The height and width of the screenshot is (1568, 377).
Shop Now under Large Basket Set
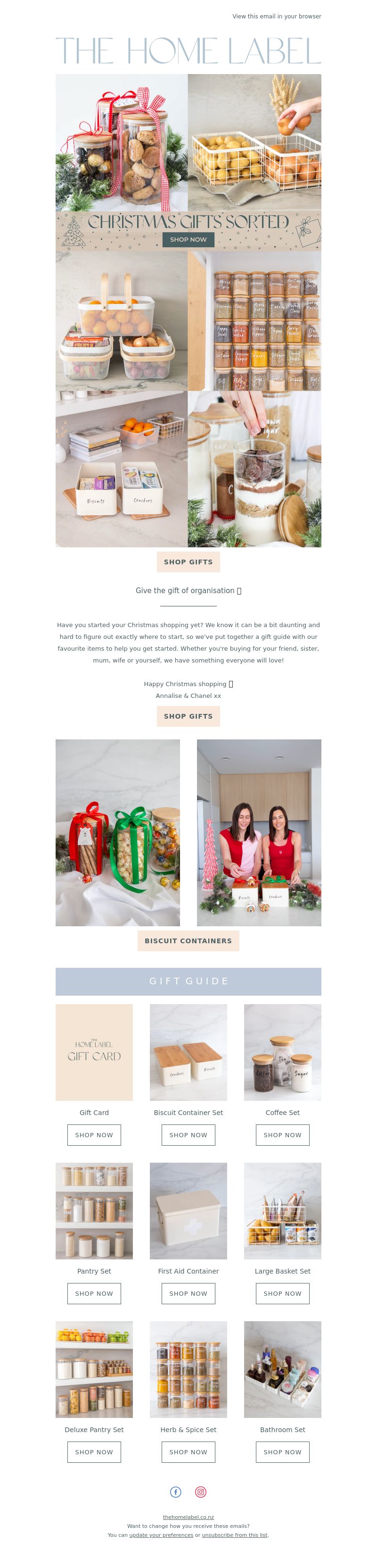pyautogui.click(x=283, y=1293)
